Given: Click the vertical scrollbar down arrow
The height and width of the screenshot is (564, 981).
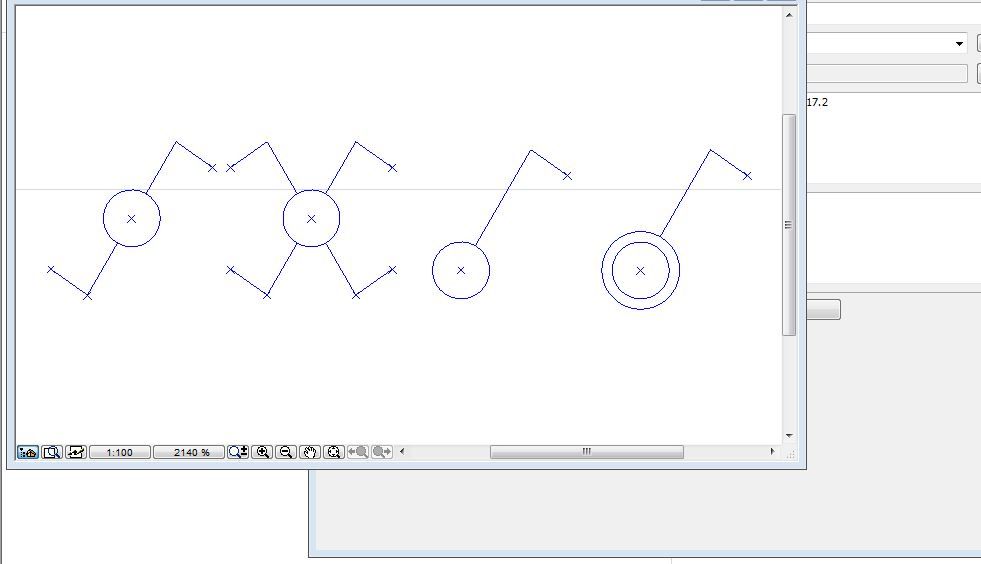Looking at the screenshot, I should [789, 436].
